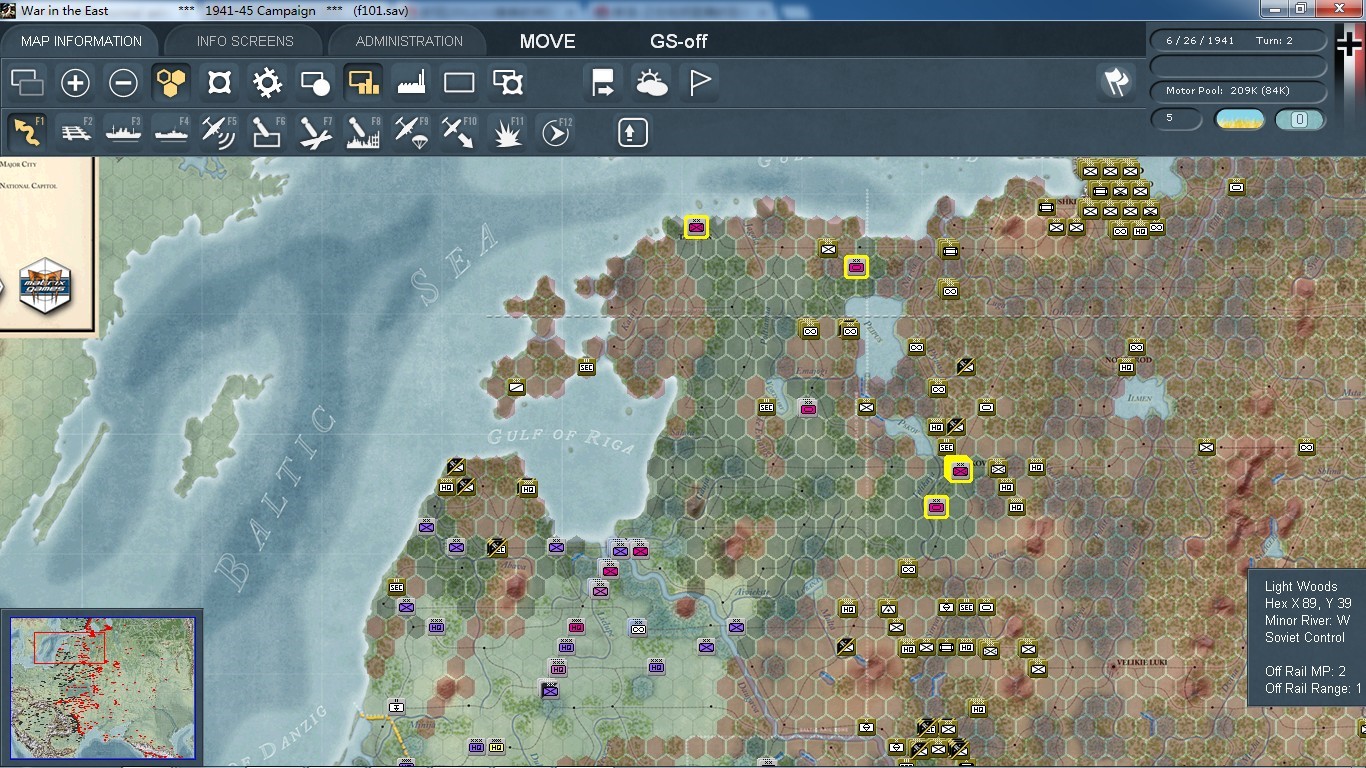Select the F6 bomb mode icon
This screenshot has height=768, width=1366.
click(x=268, y=132)
